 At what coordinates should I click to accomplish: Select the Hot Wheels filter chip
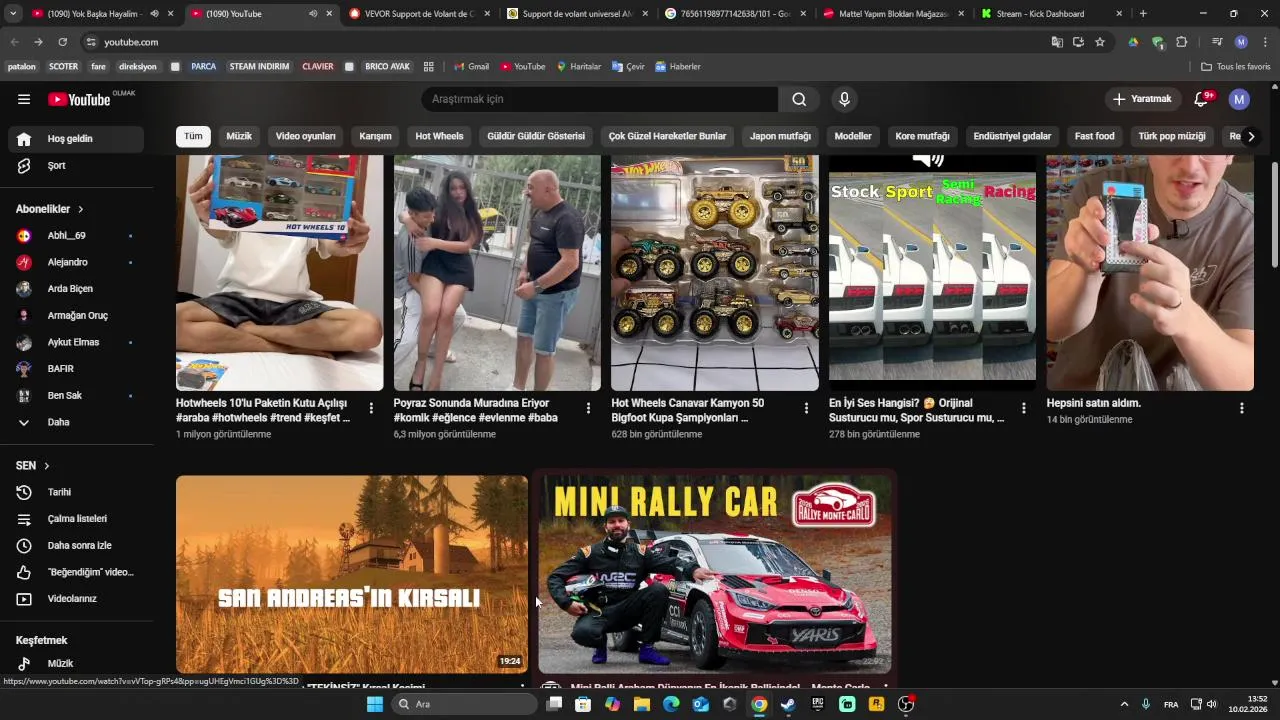pyautogui.click(x=440, y=136)
